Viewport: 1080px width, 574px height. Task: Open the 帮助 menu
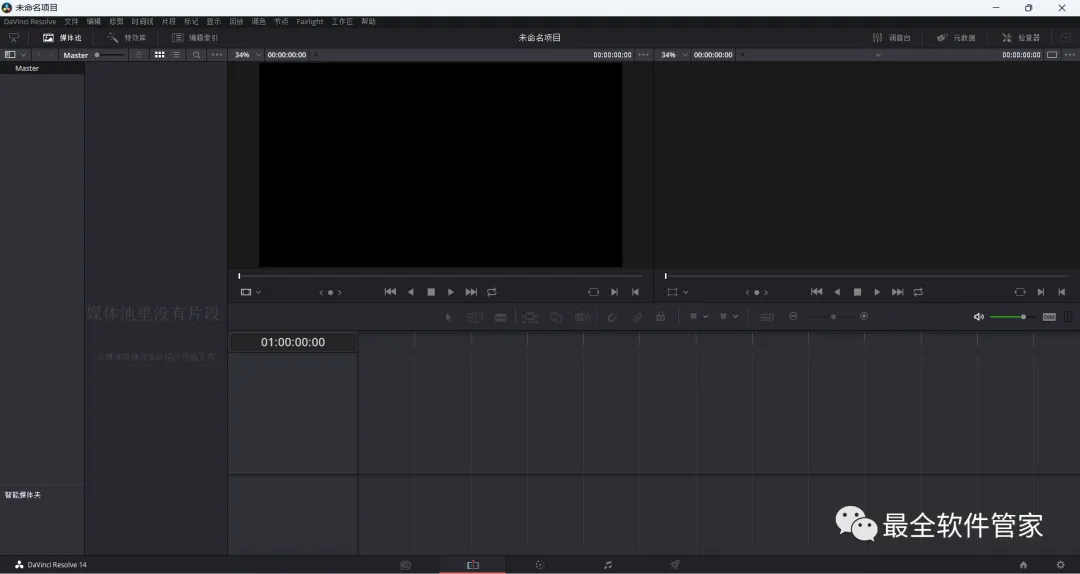coord(368,22)
